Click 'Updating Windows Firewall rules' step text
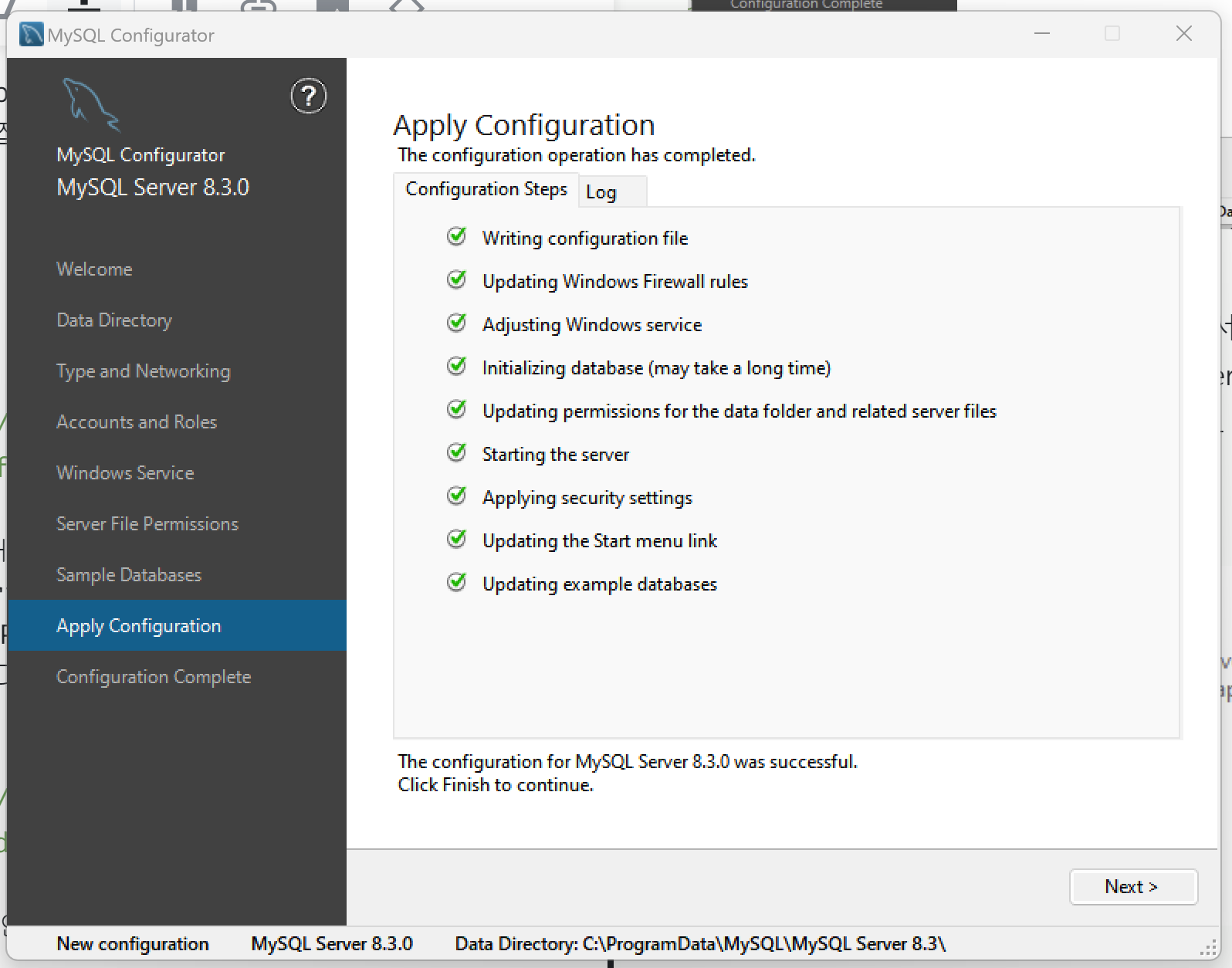 [x=615, y=282]
